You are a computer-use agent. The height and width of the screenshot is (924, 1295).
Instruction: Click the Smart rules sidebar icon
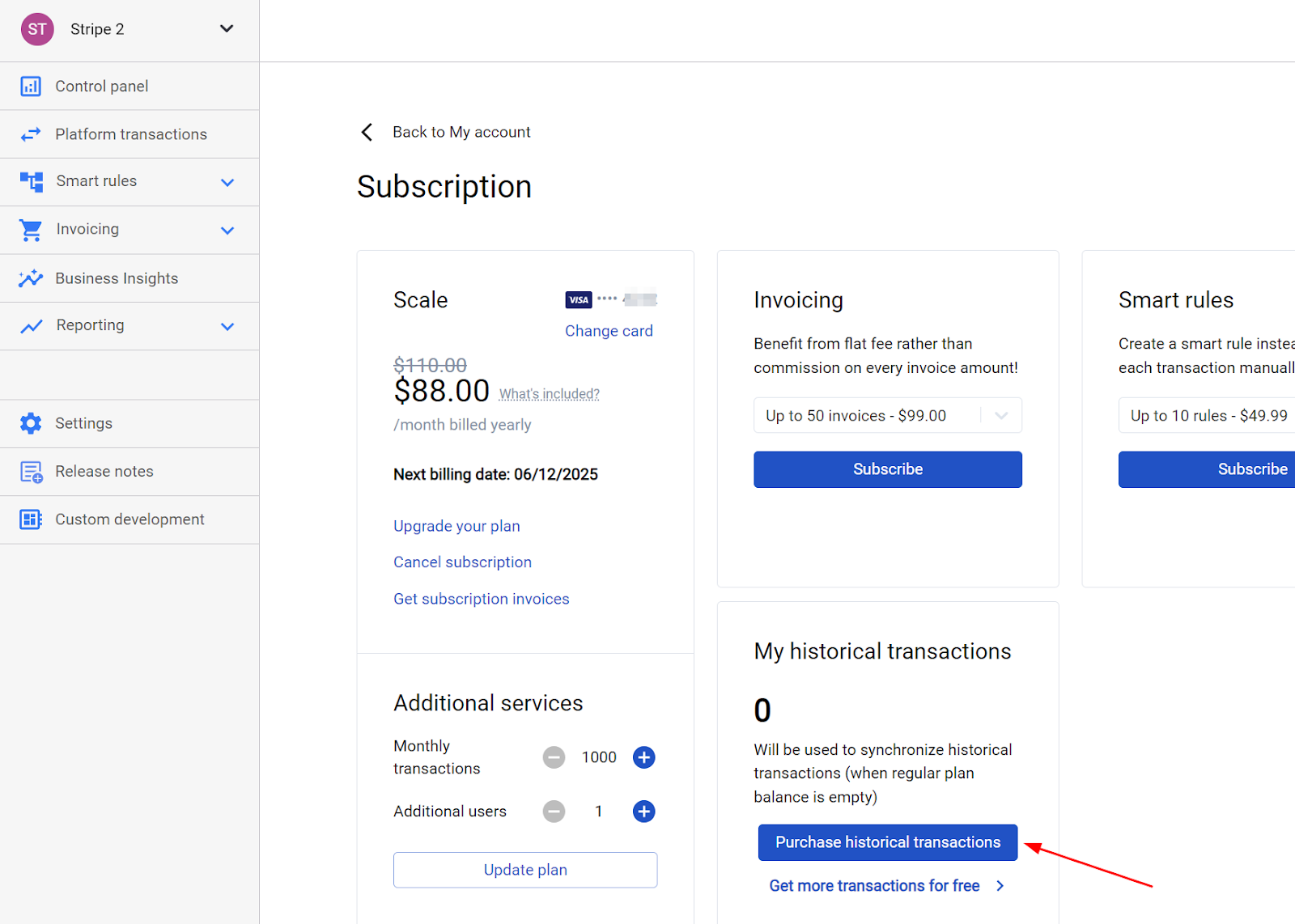coord(32,181)
